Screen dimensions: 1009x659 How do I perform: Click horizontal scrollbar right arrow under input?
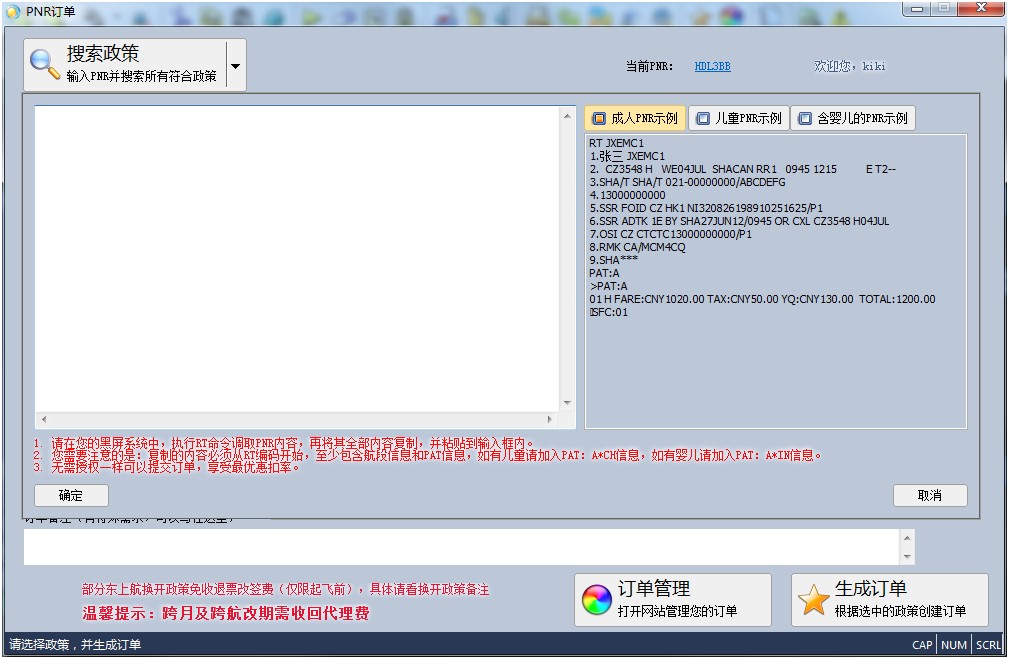pos(549,420)
